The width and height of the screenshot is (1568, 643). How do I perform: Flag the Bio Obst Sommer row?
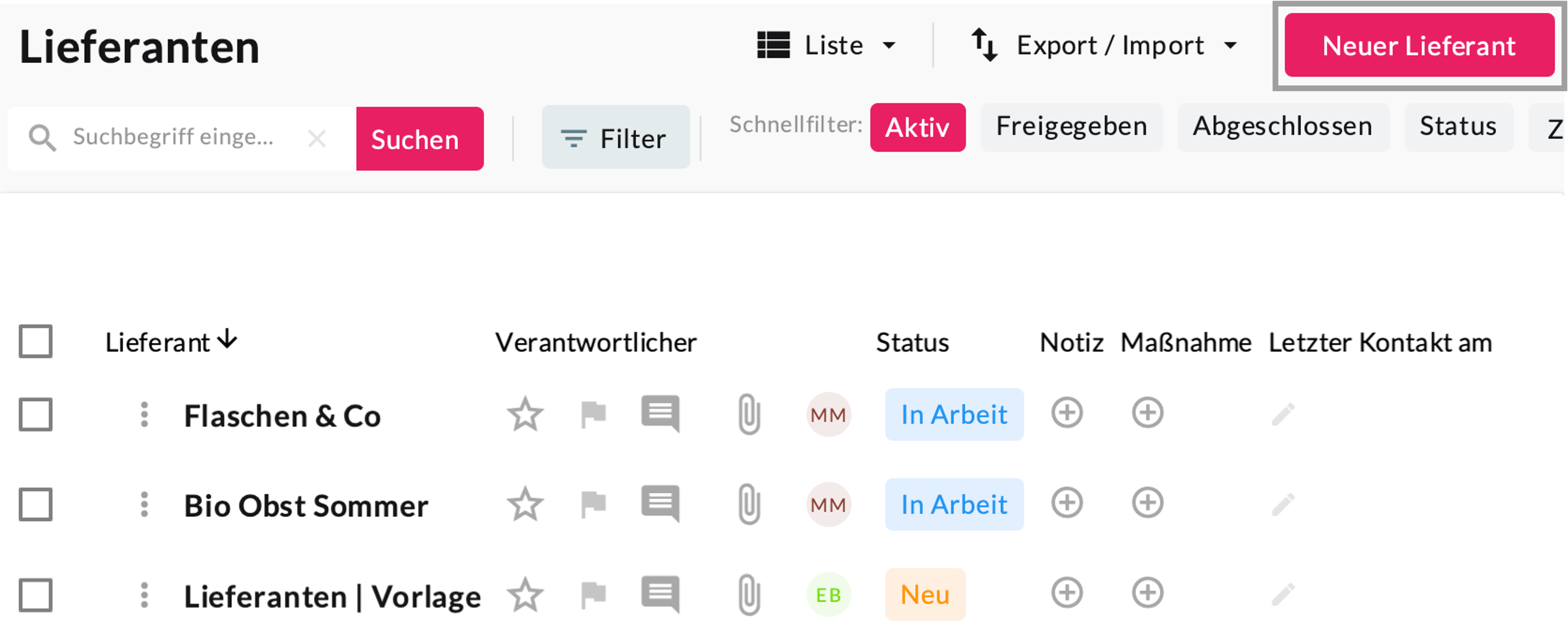(x=593, y=504)
